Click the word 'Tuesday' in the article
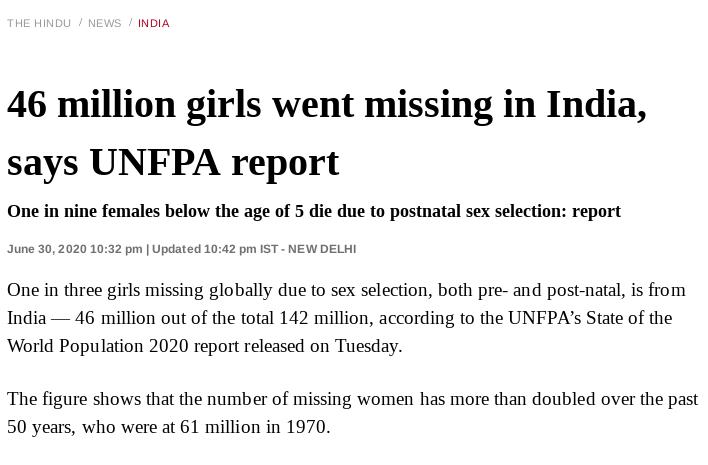The image size is (708, 465). point(368,346)
